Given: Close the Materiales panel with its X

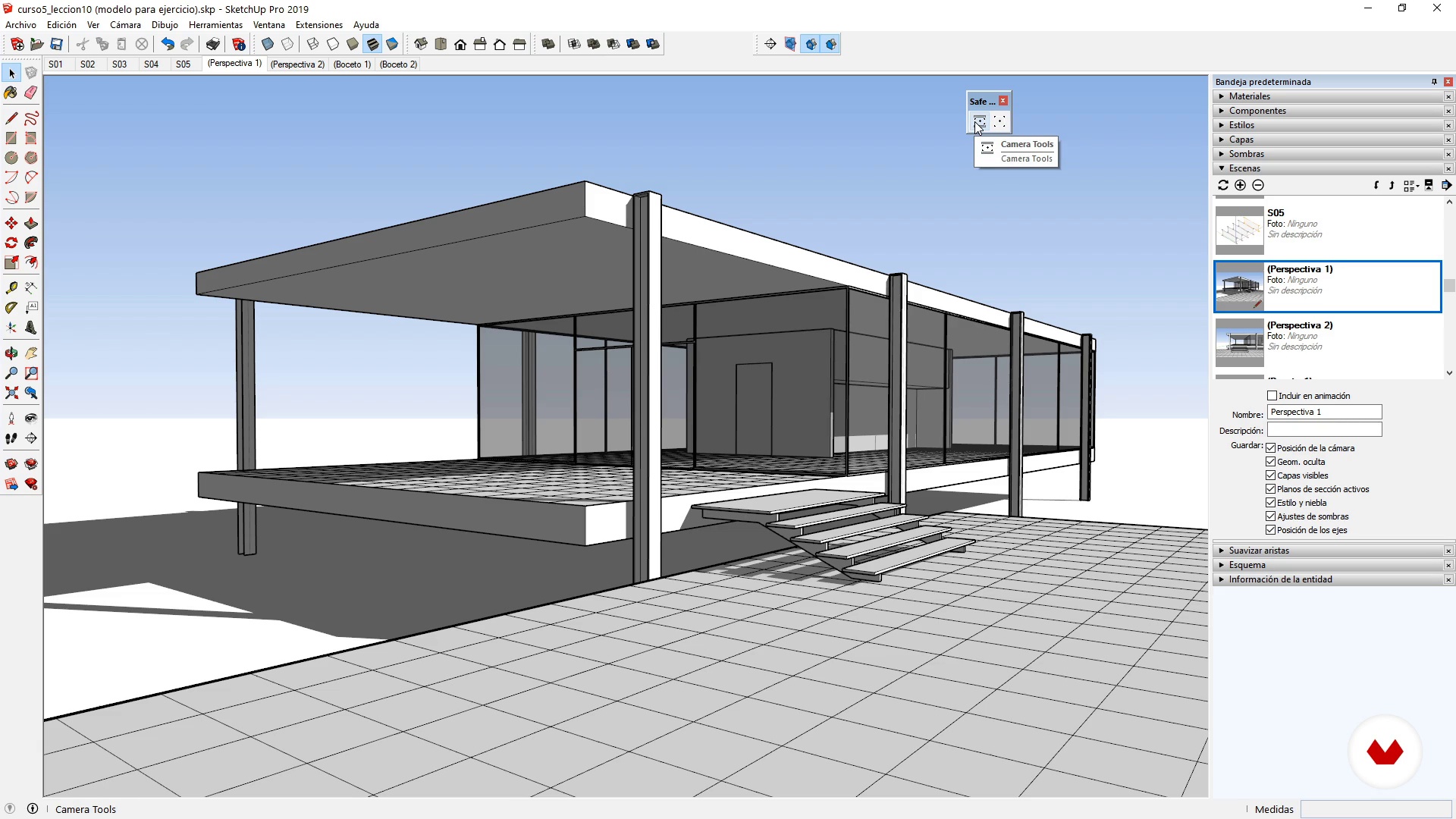Looking at the screenshot, I should click(x=1448, y=96).
